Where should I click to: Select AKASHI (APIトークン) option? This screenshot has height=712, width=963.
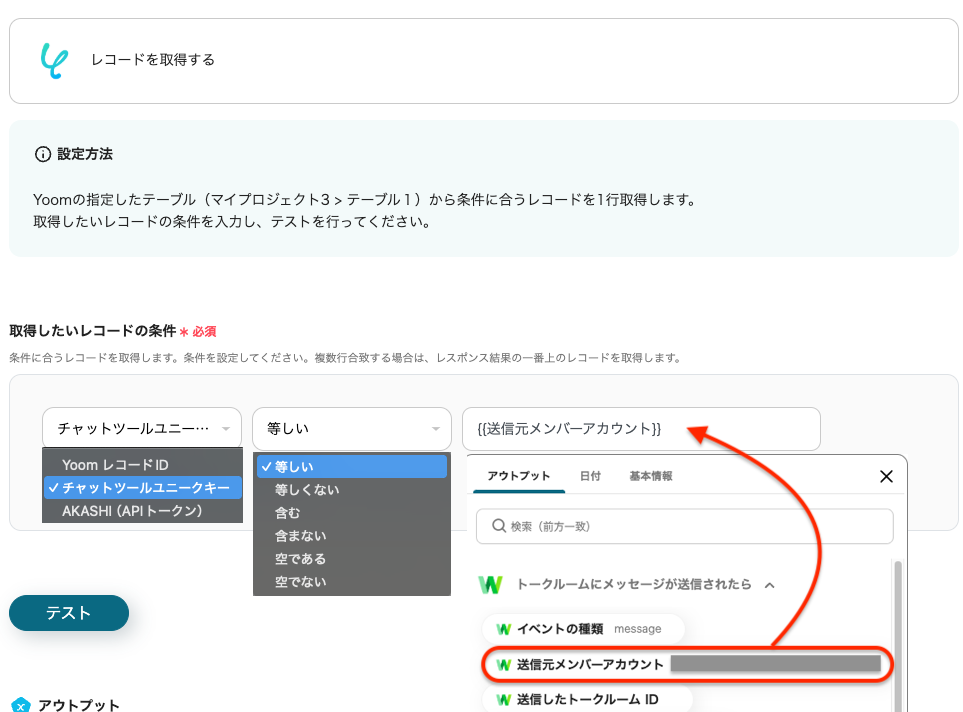click(x=132, y=511)
